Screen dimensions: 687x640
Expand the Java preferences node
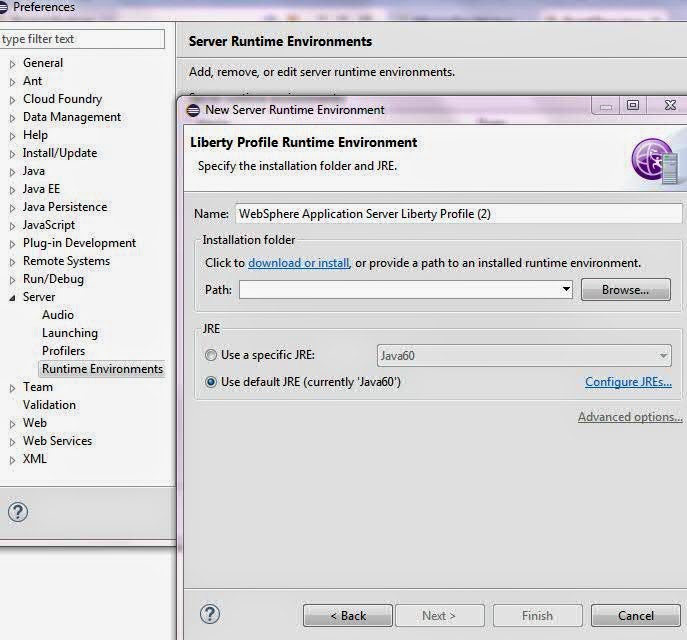pyautogui.click(x=12, y=172)
